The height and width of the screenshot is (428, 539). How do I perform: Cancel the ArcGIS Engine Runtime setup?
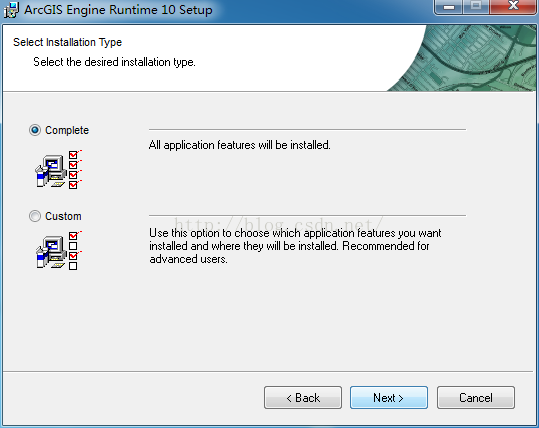(x=476, y=398)
